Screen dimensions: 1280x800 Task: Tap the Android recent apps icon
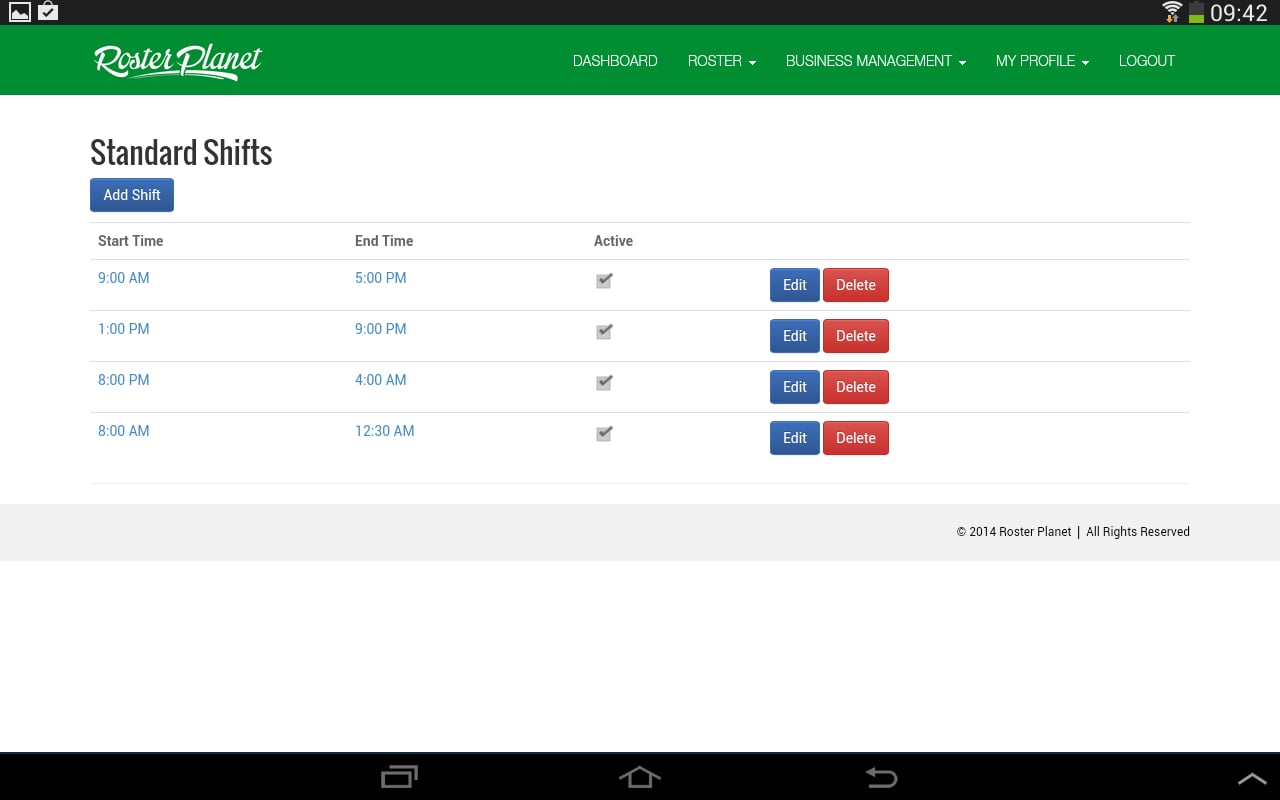(400, 776)
